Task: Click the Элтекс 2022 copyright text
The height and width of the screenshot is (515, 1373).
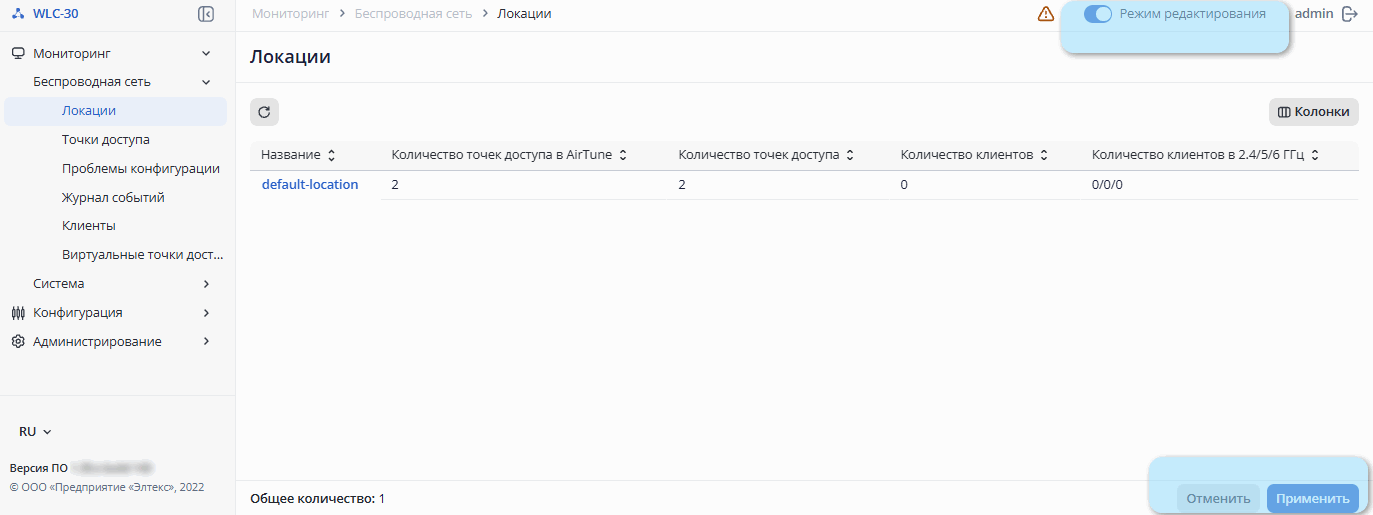Action: coord(107,487)
